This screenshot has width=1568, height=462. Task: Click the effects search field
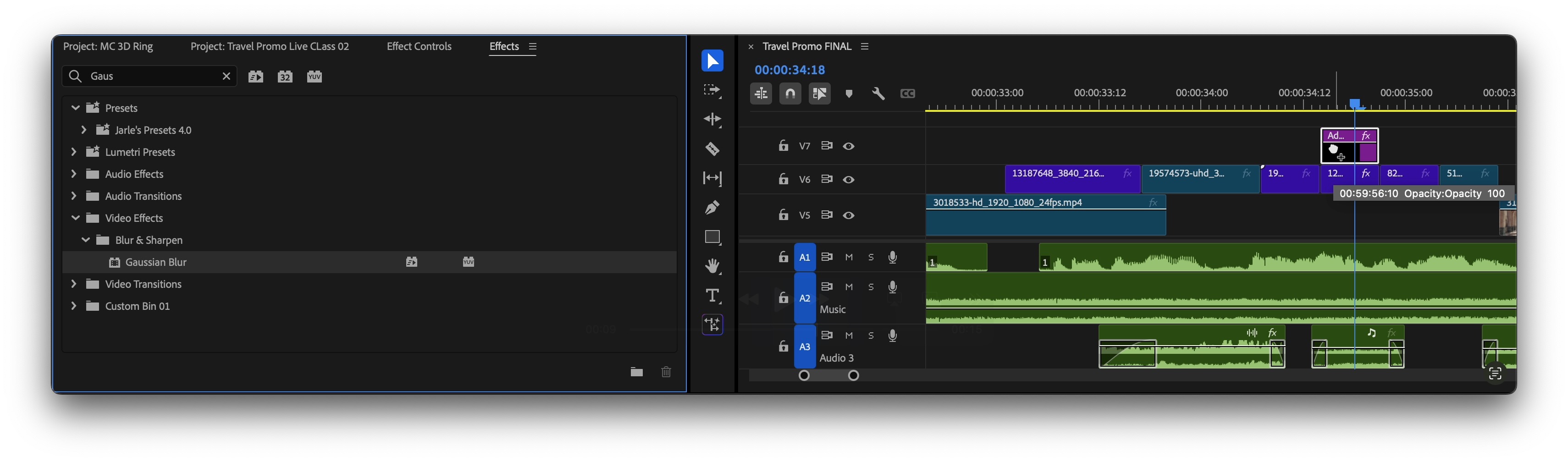tap(149, 76)
